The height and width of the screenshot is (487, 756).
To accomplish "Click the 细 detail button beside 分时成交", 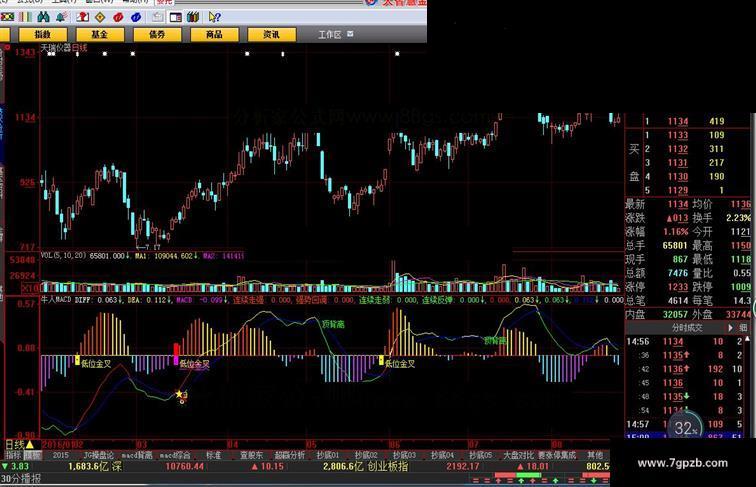I will tap(743, 328).
